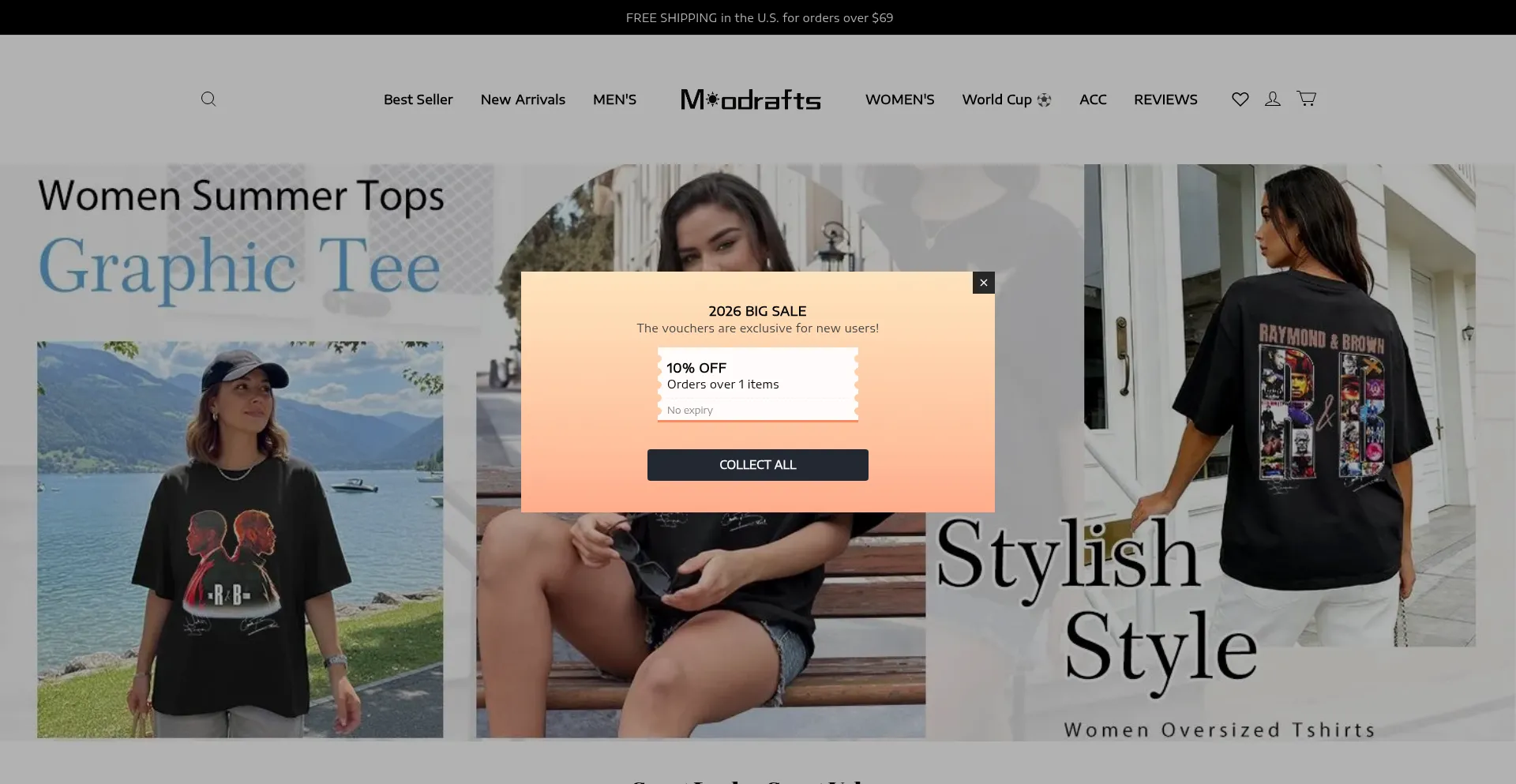Click the soccer ball icon beside World Cup

point(1045,100)
